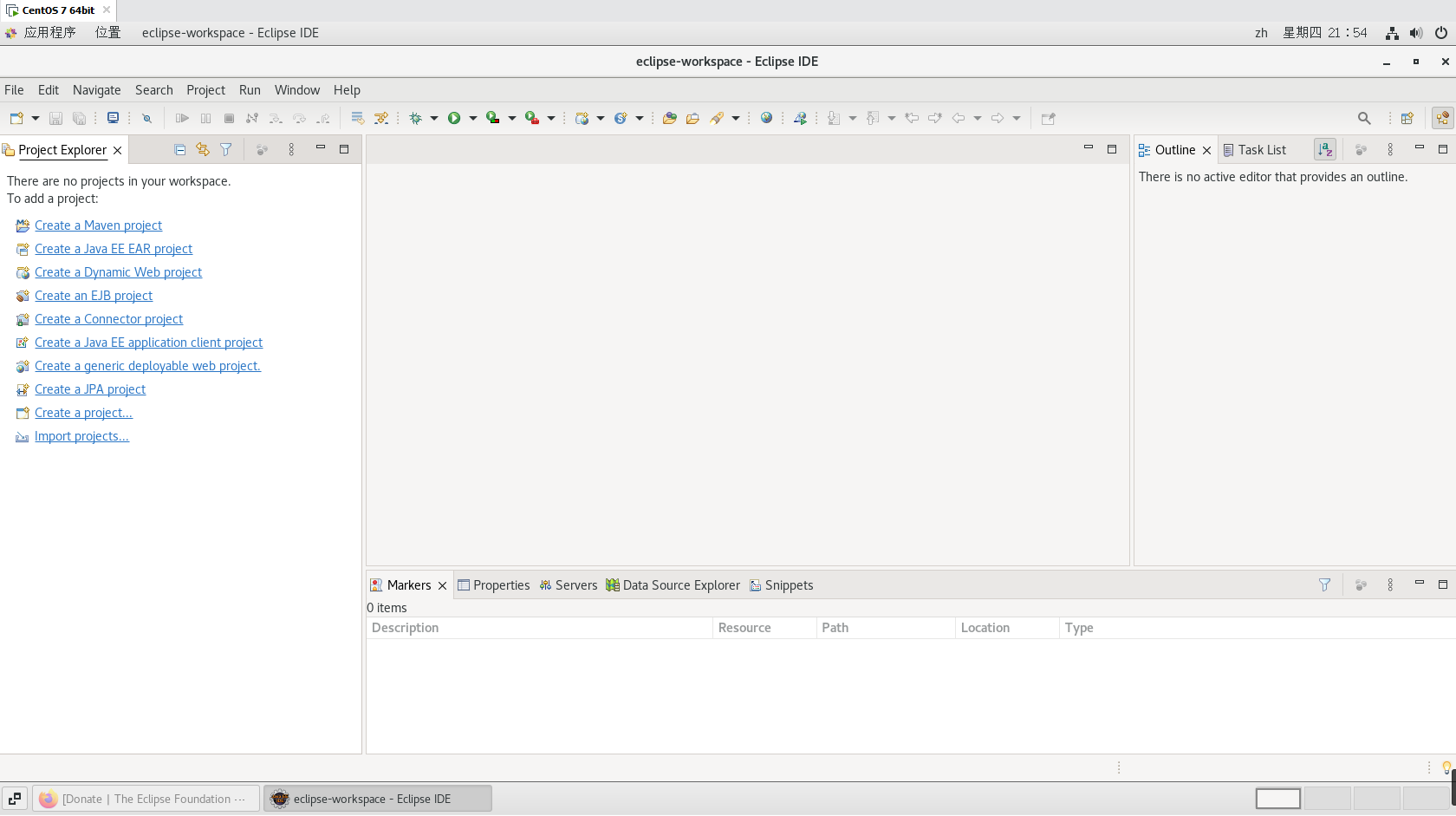Expand the Coverage dropdown arrow
This screenshot has width=1456, height=816.
512,118
